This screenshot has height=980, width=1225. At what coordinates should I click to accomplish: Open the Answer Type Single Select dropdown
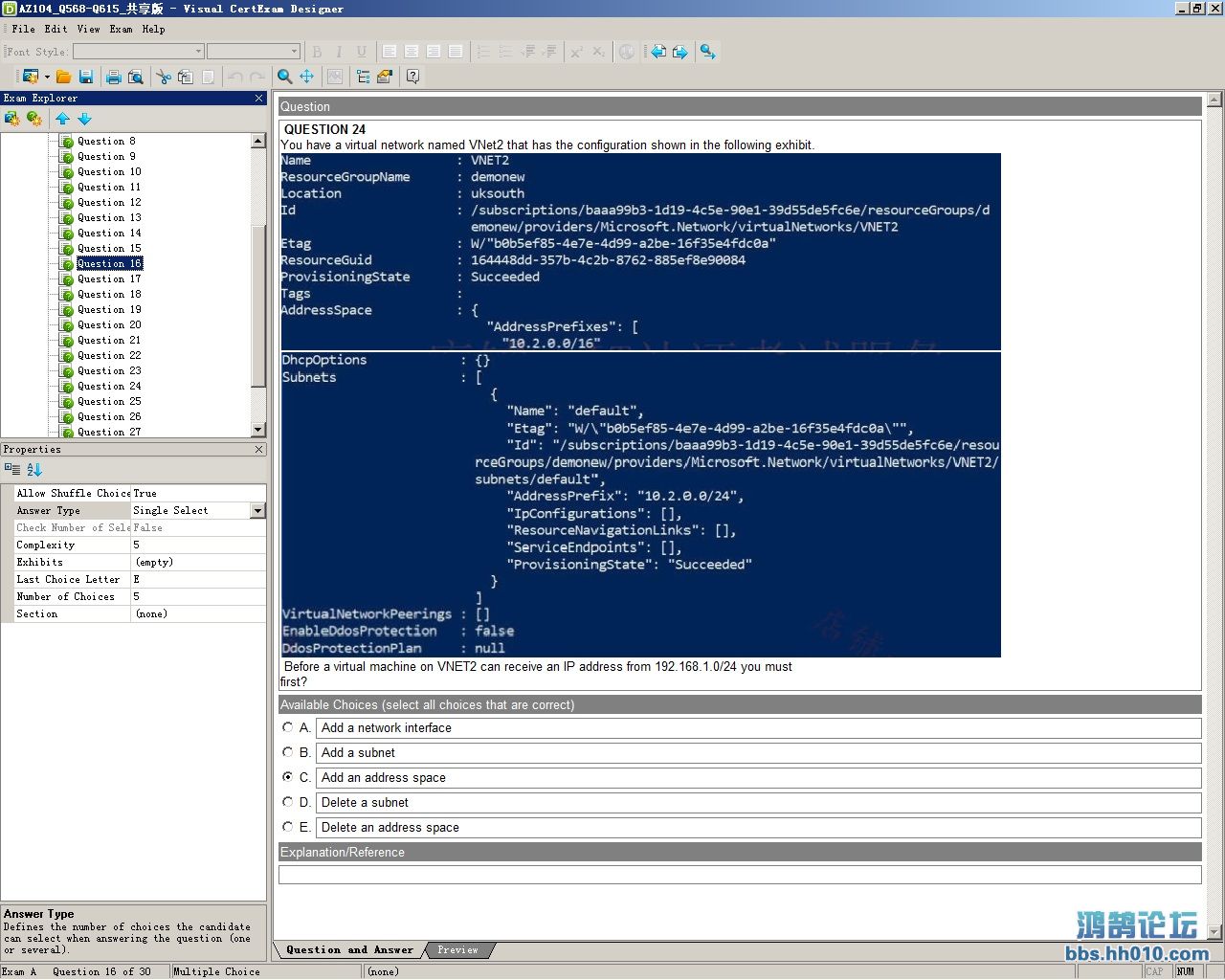(257, 511)
